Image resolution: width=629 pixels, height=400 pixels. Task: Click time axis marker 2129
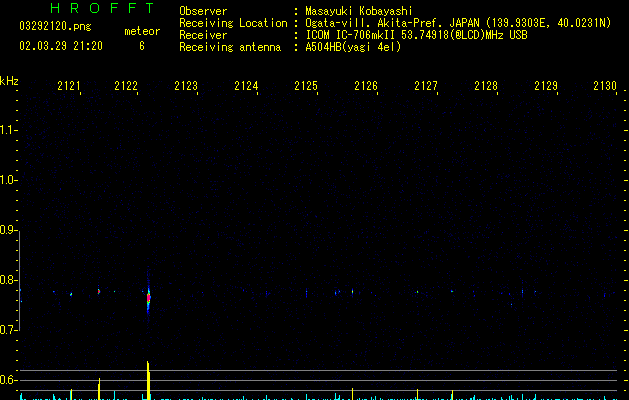(546, 86)
